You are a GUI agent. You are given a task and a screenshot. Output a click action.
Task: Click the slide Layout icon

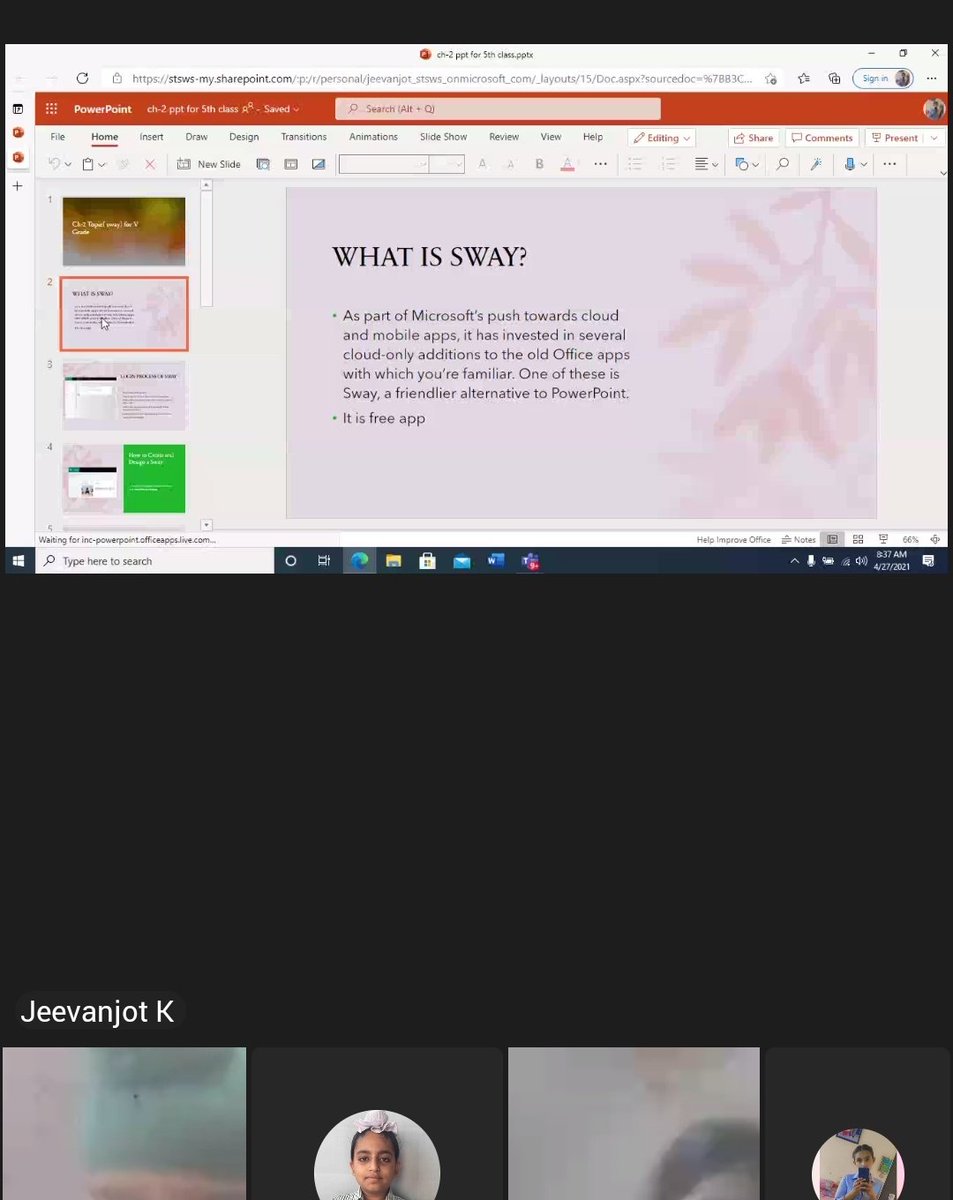[x=263, y=164]
